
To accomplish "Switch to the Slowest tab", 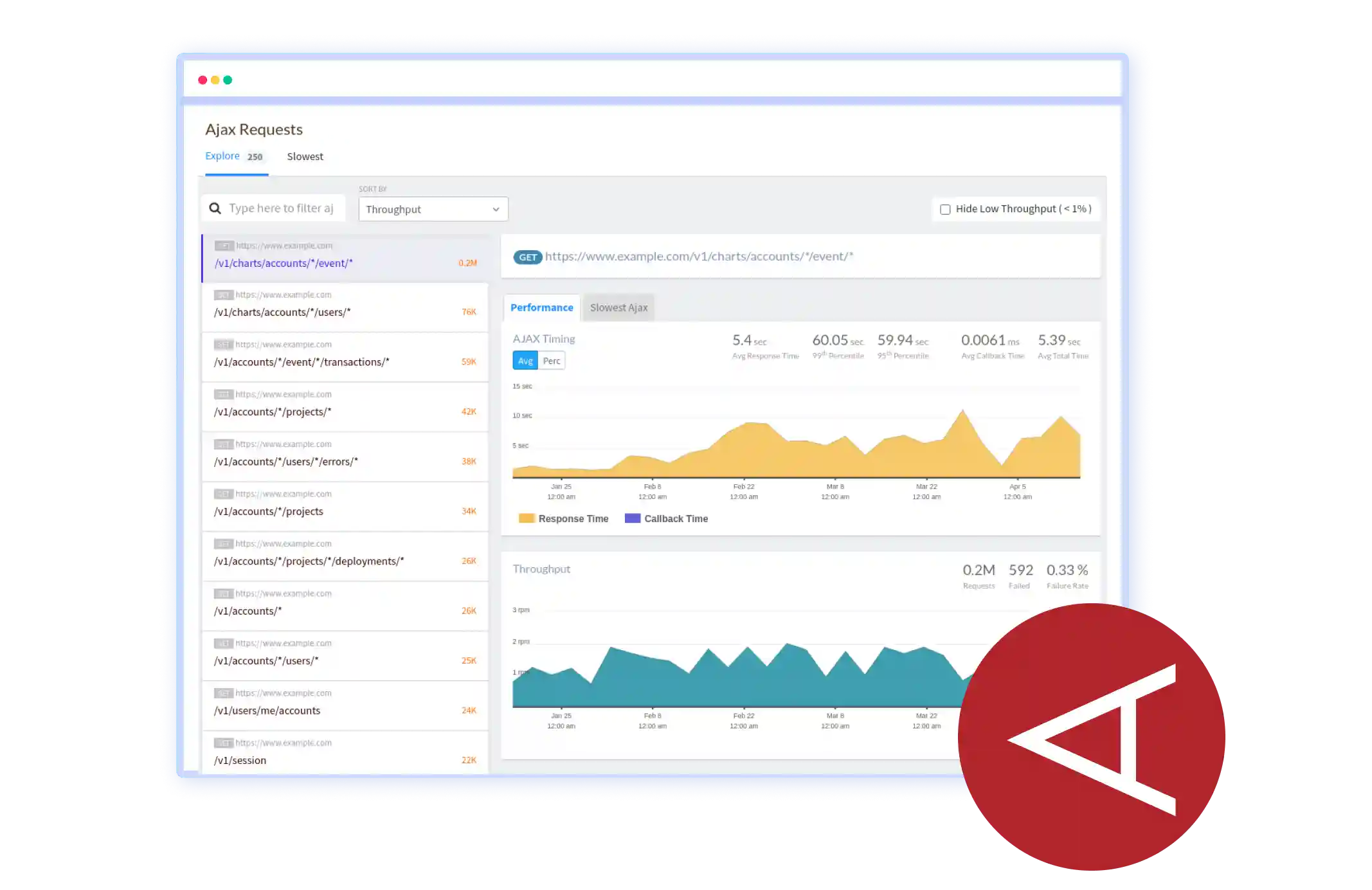I will 305,156.
